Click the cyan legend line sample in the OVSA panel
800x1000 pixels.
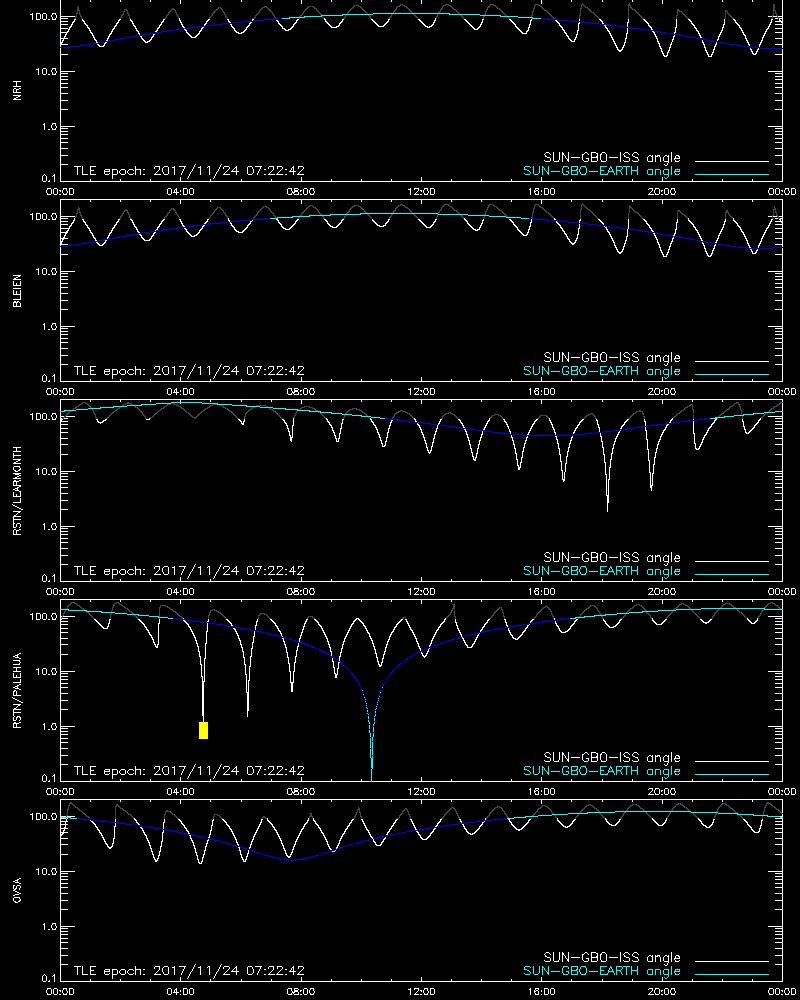[732, 974]
